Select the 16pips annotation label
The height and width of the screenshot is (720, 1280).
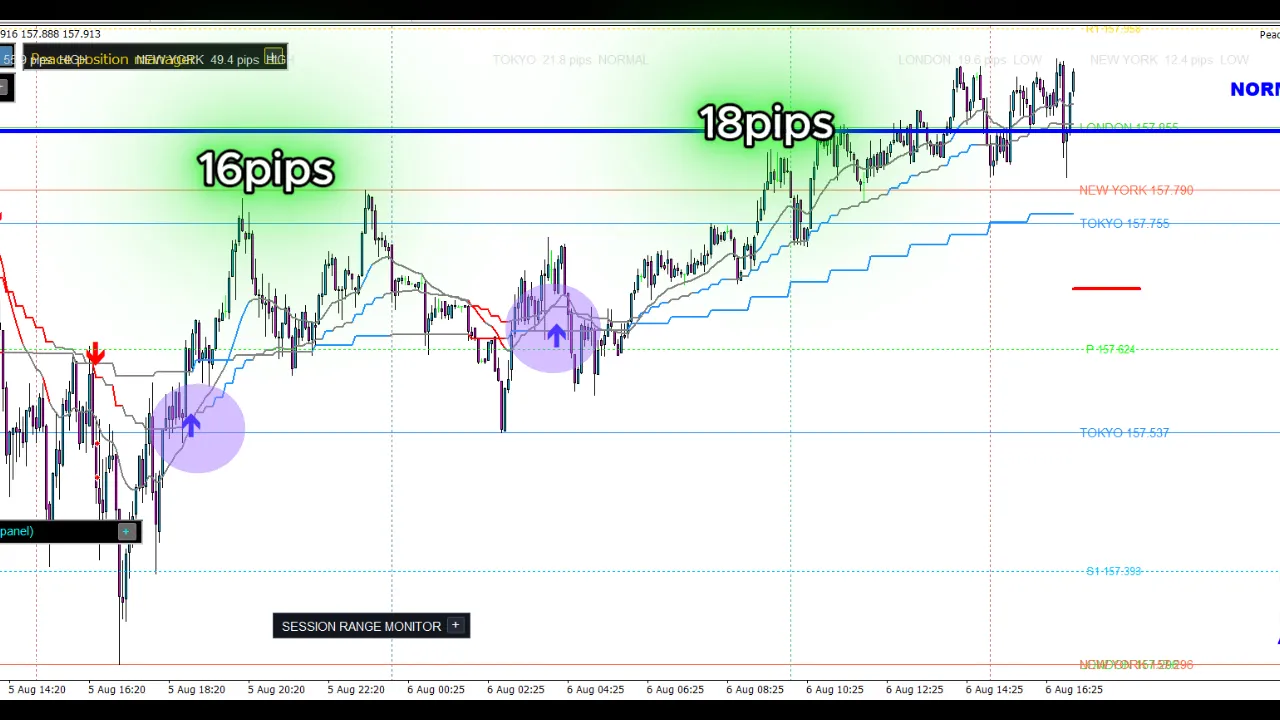266,169
